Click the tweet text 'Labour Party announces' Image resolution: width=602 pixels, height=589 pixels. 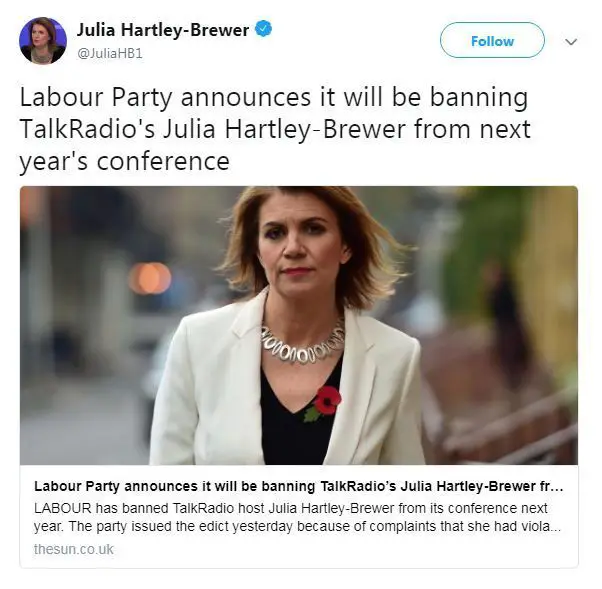tap(165, 98)
